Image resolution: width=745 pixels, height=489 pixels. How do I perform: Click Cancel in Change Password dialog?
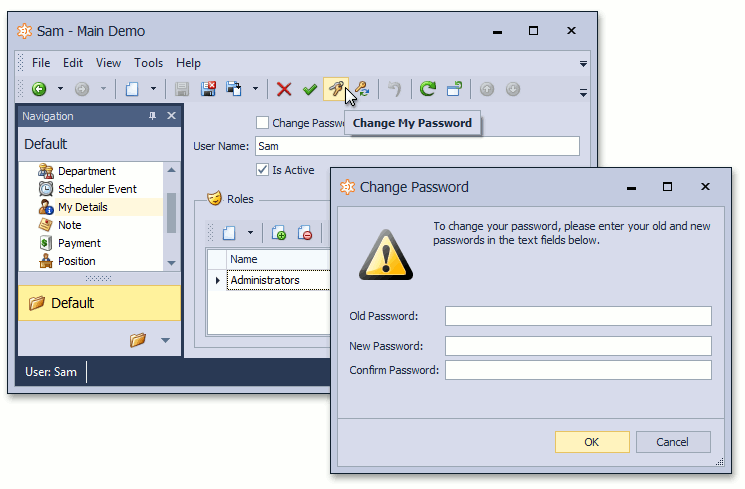pyautogui.click(x=673, y=442)
